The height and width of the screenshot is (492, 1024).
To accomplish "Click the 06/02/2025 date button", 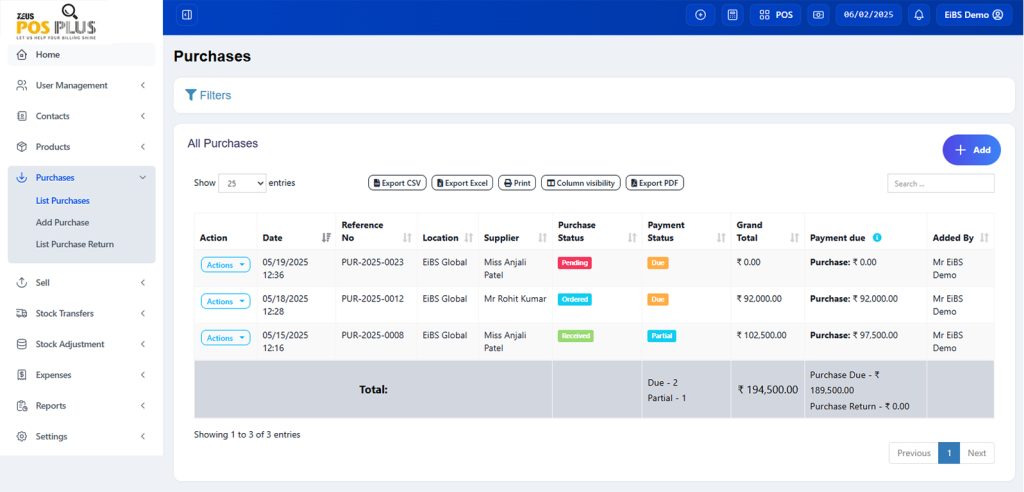I will point(869,14).
